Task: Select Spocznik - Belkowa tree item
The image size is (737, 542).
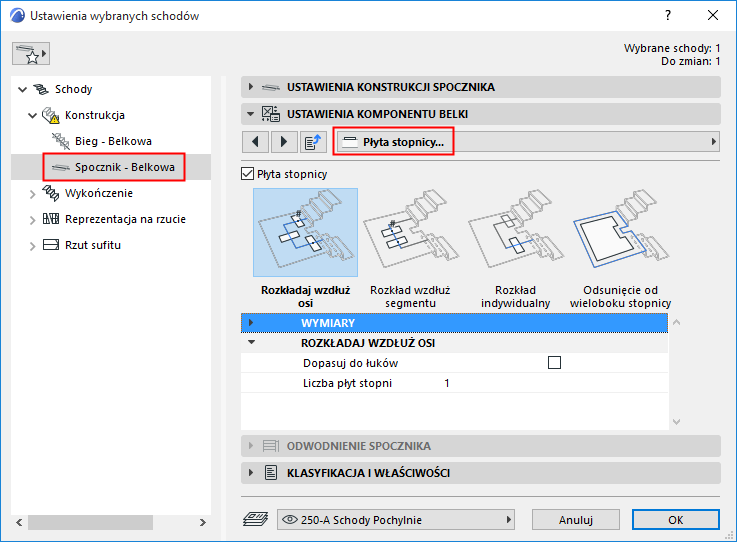Action: pos(113,167)
